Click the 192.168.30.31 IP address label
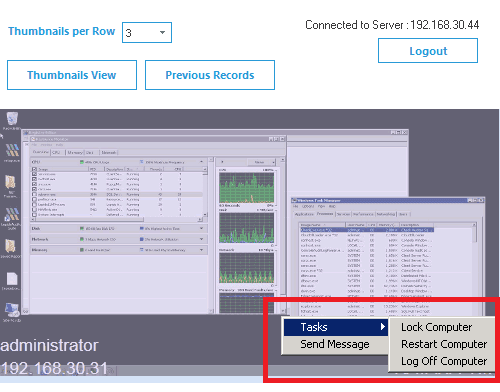Screen dimensions: 500x392 pyautogui.click(x=54, y=368)
